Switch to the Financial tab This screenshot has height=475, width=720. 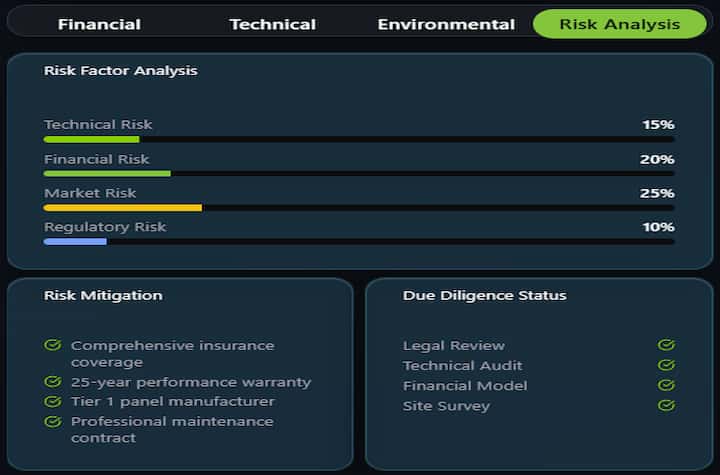click(99, 24)
